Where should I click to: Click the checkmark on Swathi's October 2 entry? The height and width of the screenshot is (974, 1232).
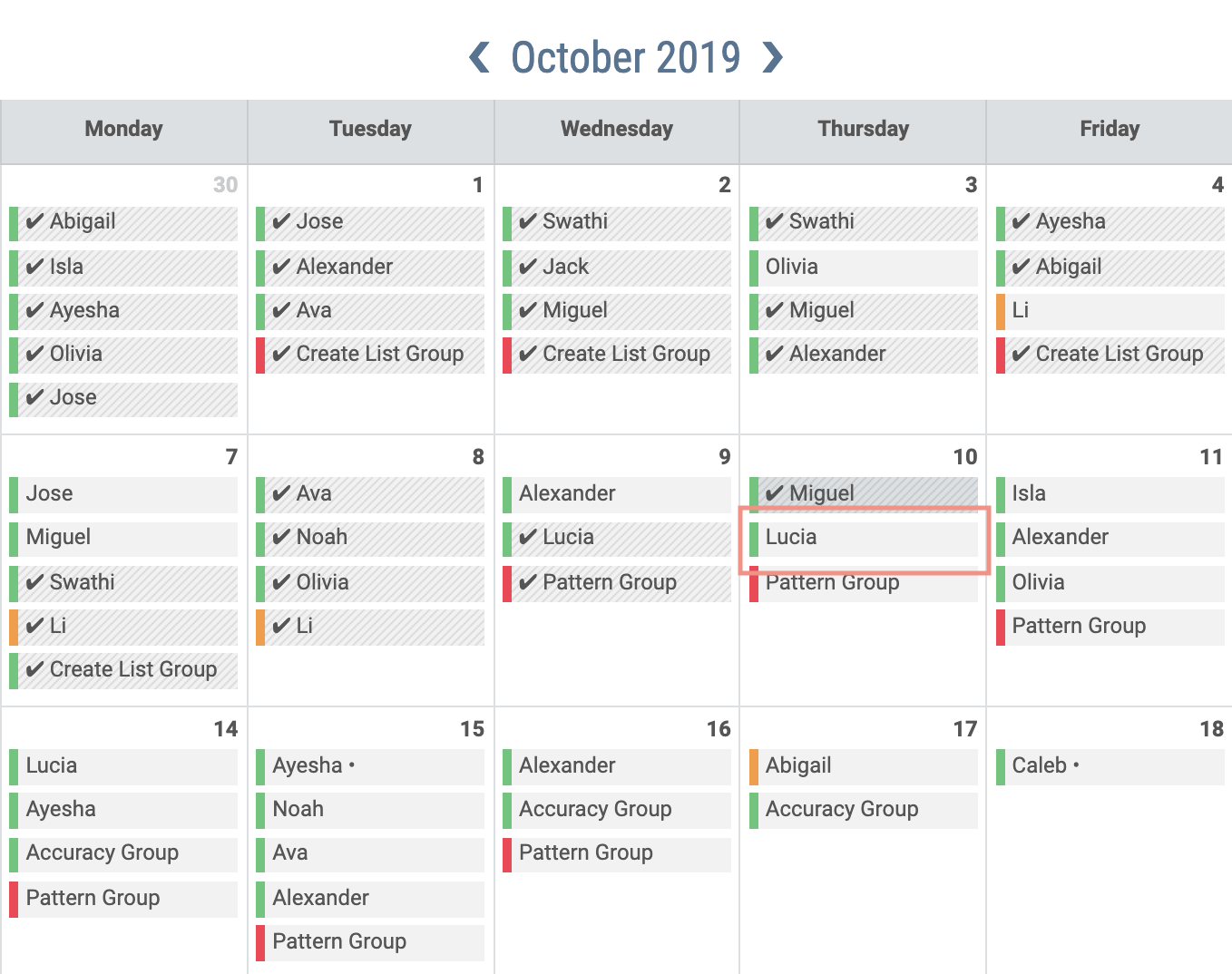click(526, 222)
